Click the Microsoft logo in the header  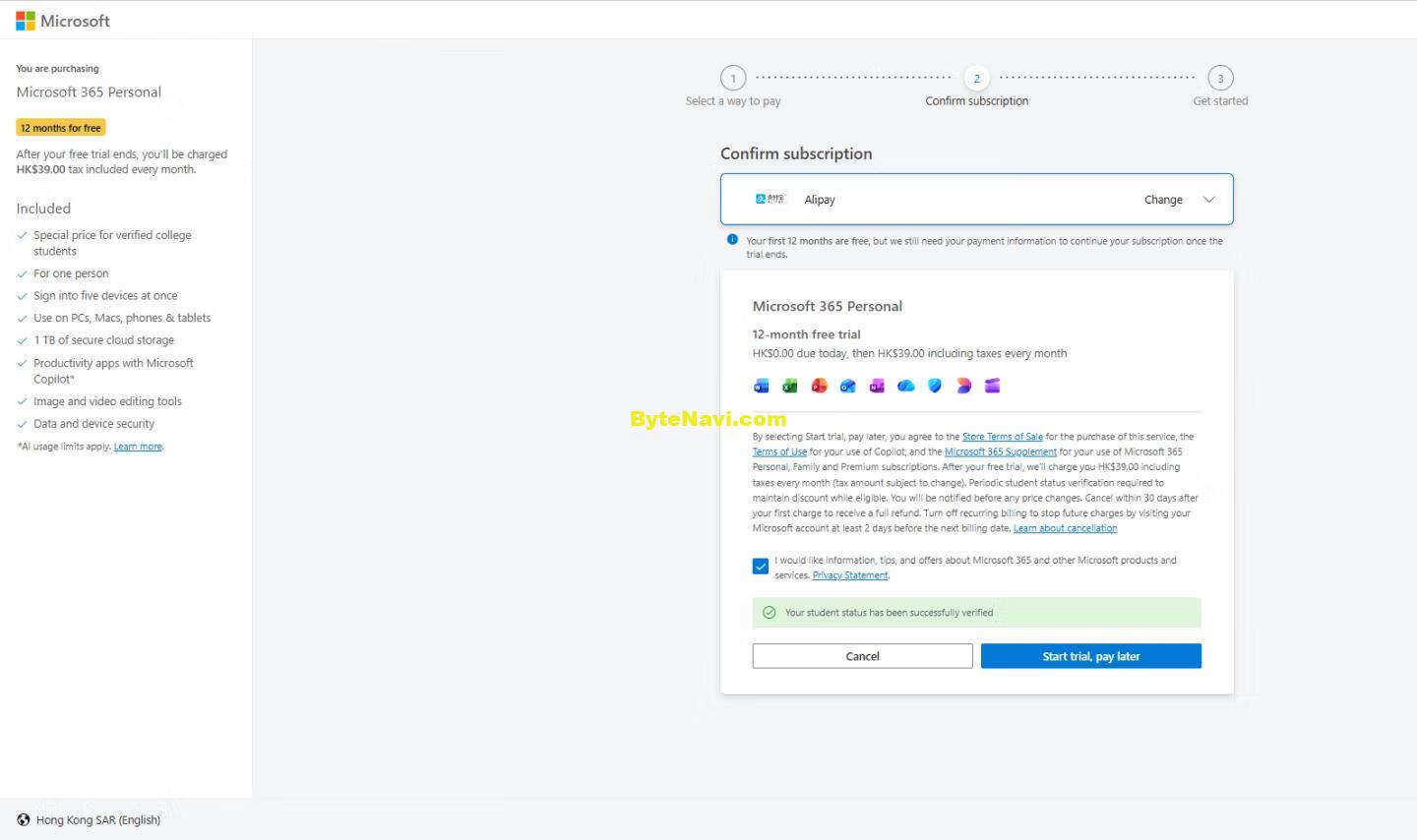pyautogui.click(x=63, y=21)
